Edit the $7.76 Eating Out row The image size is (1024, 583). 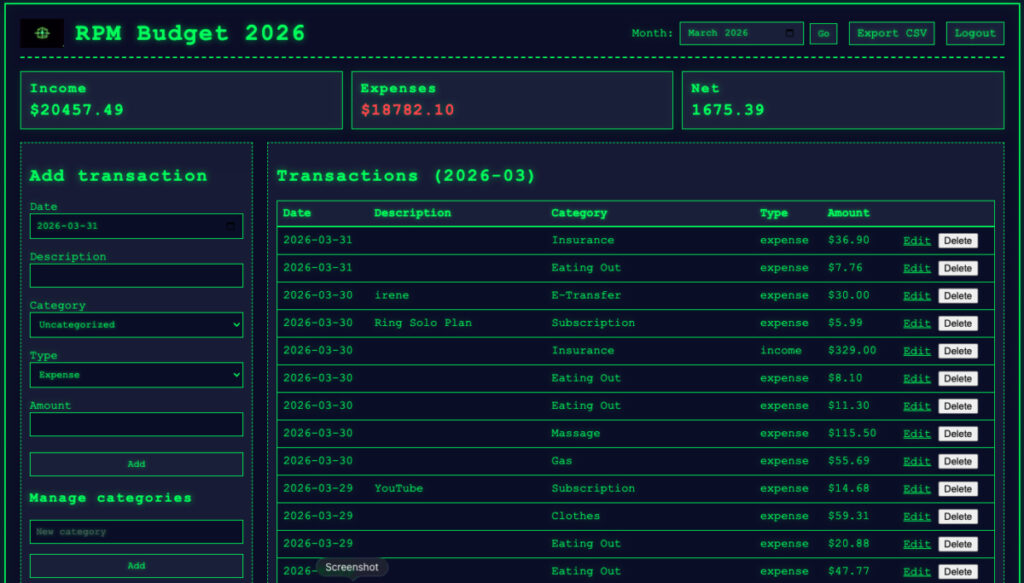click(917, 268)
